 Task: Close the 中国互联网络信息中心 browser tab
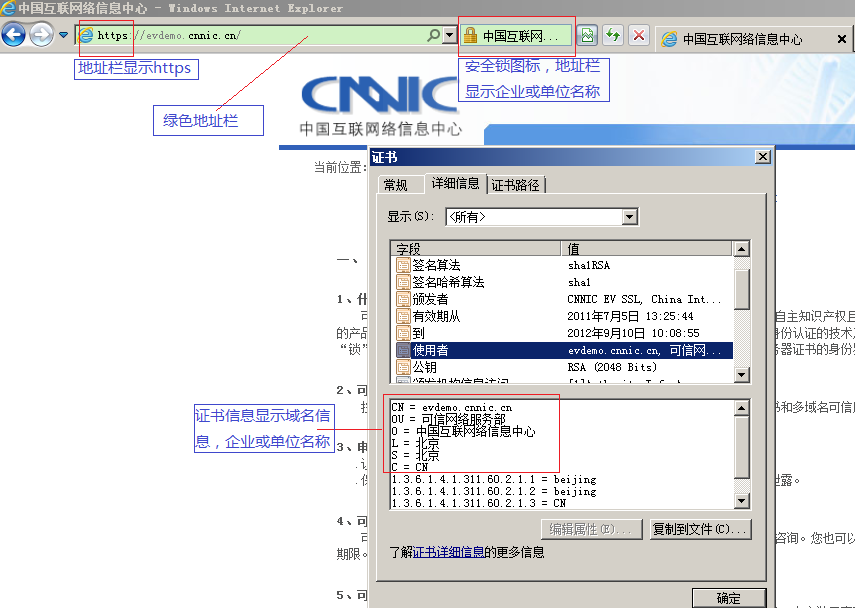coord(841,39)
